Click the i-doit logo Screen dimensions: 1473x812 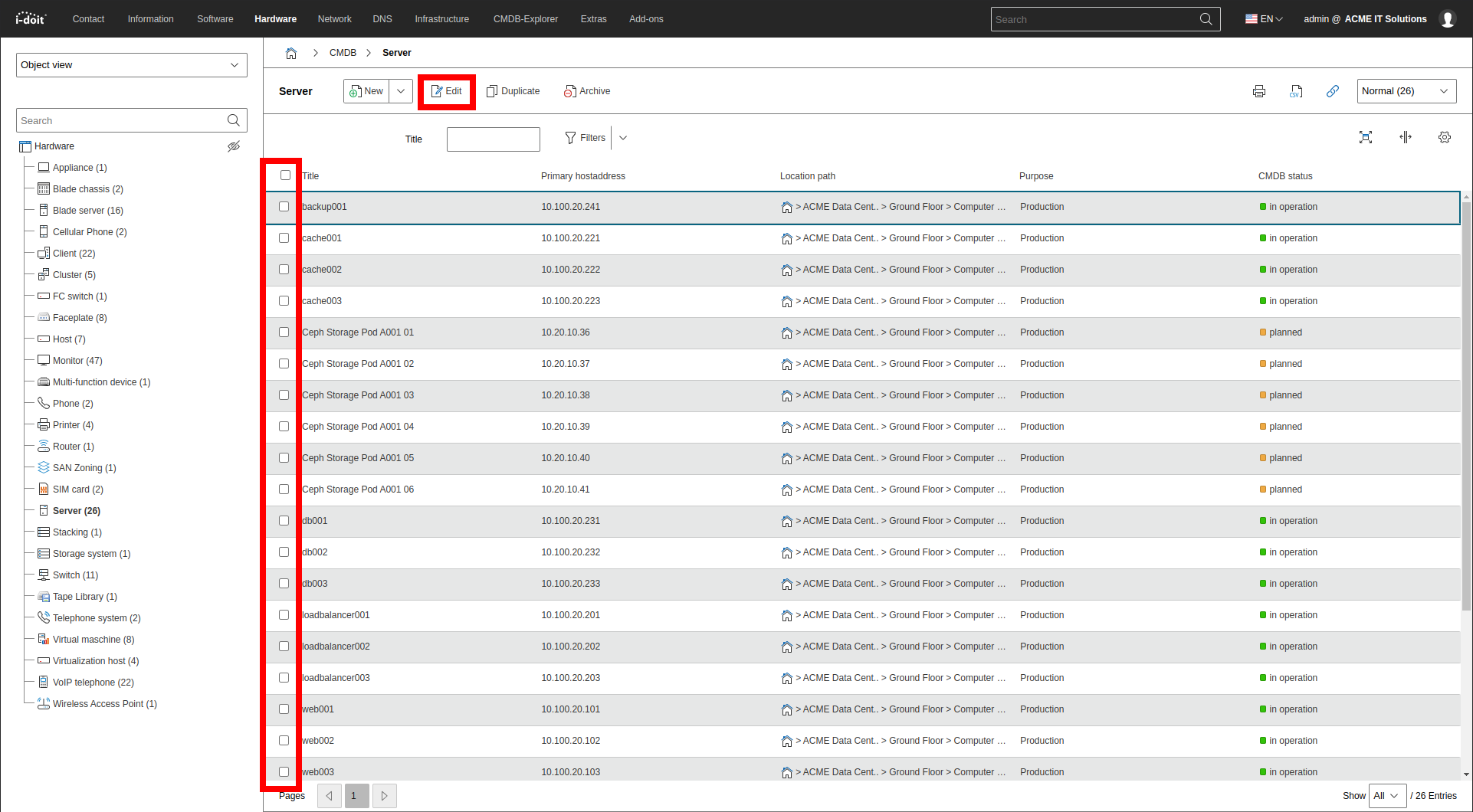(x=31, y=18)
